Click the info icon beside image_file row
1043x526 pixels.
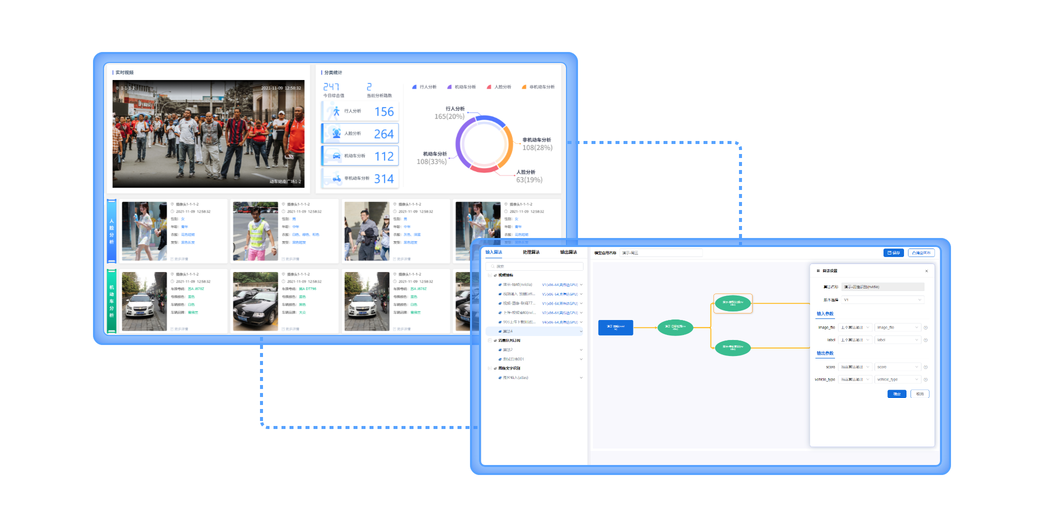(x=925, y=327)
